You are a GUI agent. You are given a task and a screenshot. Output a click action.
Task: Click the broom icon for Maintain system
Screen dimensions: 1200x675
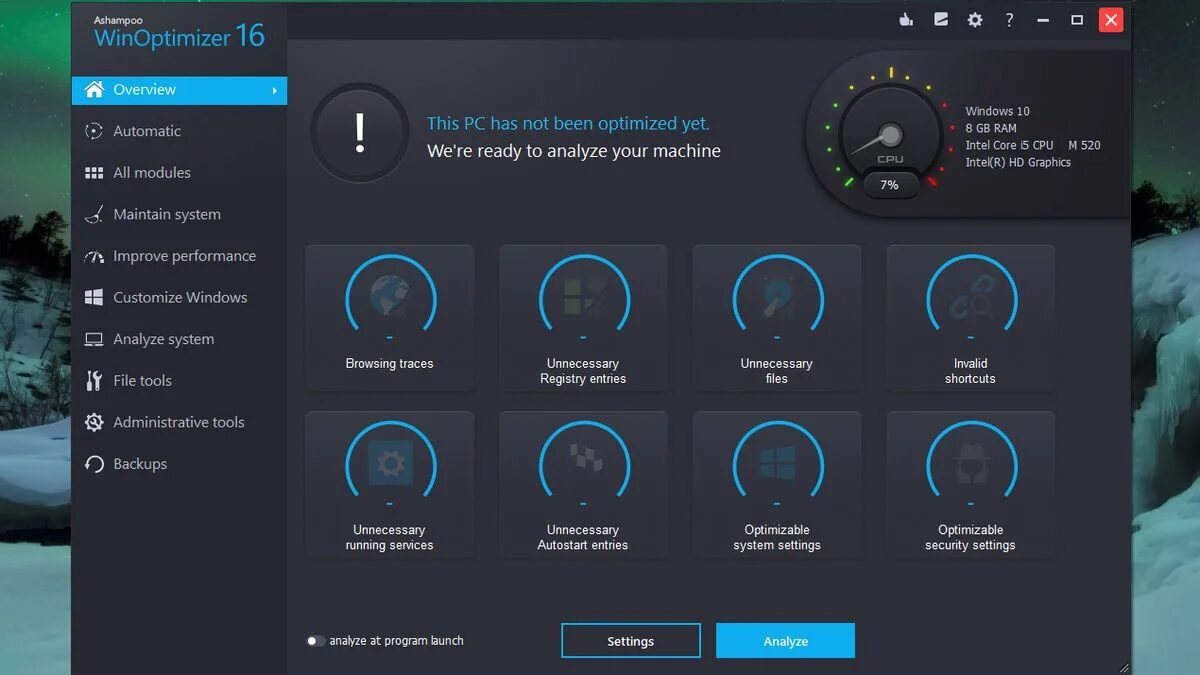(94, 214)
